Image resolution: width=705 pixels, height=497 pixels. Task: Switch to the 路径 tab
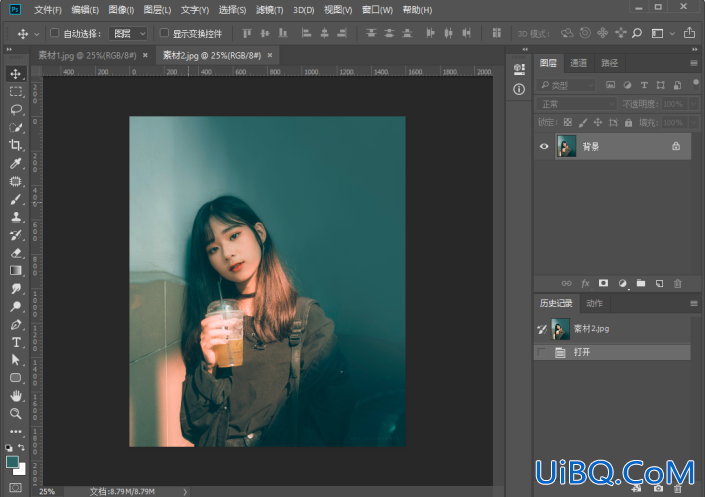pos(610,63)
